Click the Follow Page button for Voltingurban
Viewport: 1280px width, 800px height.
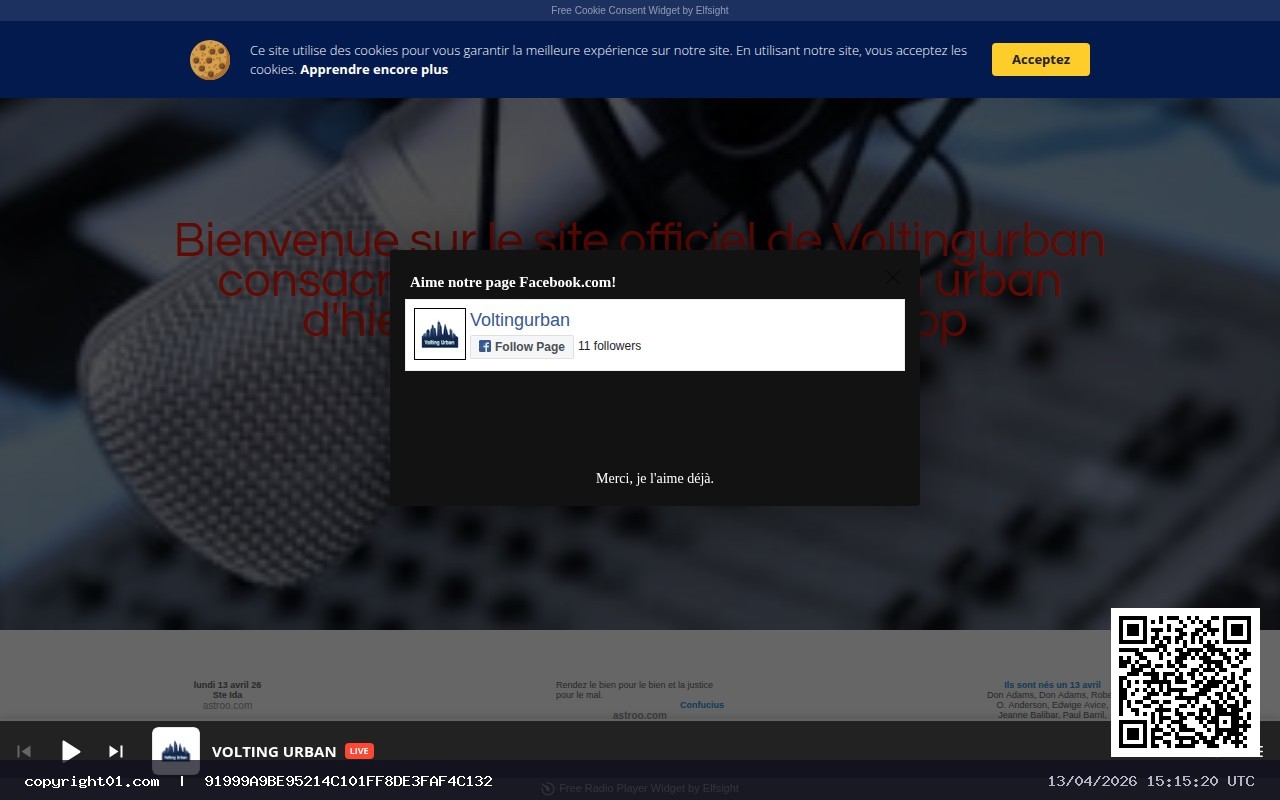pos(521,346)
